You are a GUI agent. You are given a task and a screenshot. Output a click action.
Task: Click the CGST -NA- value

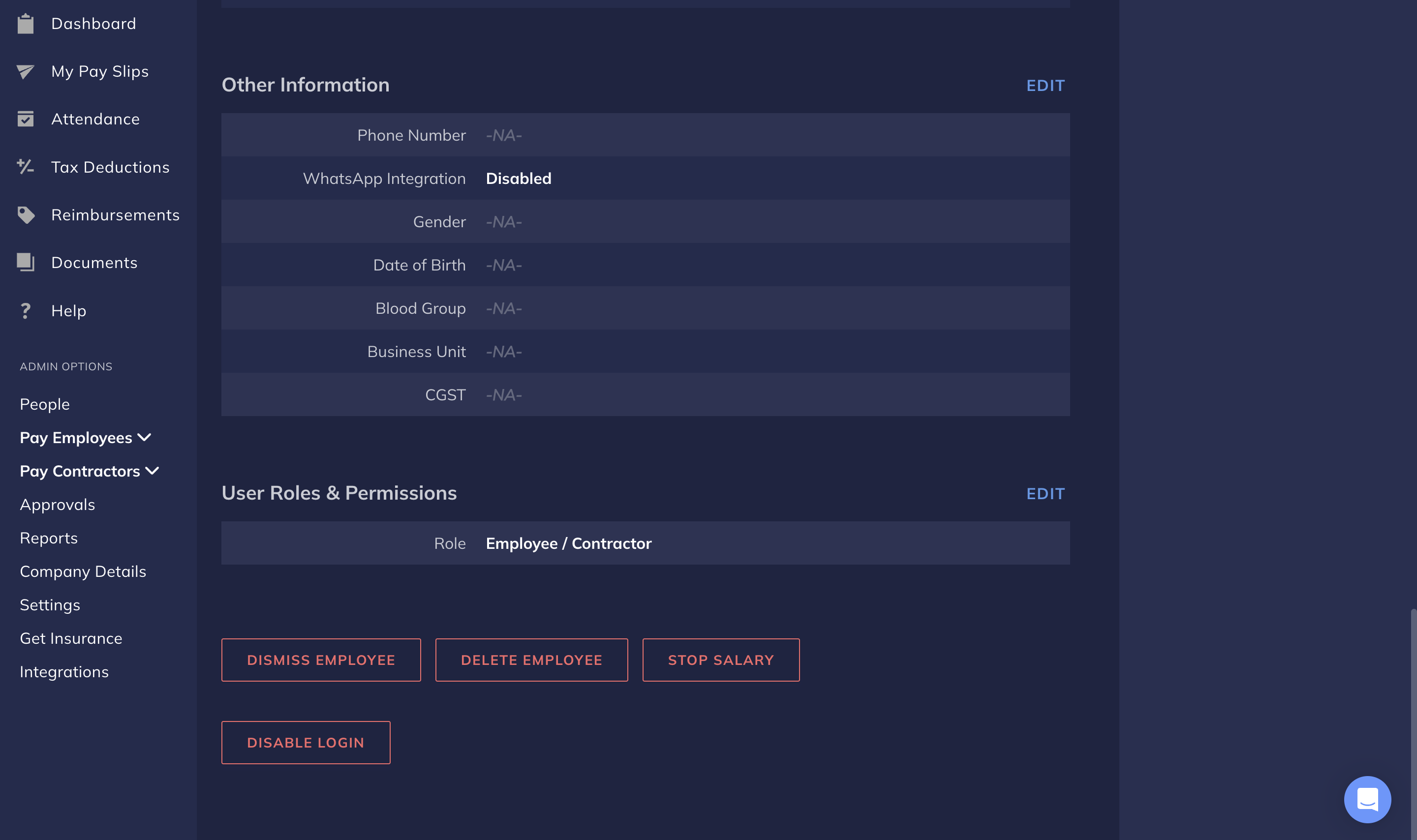[504, 395]
